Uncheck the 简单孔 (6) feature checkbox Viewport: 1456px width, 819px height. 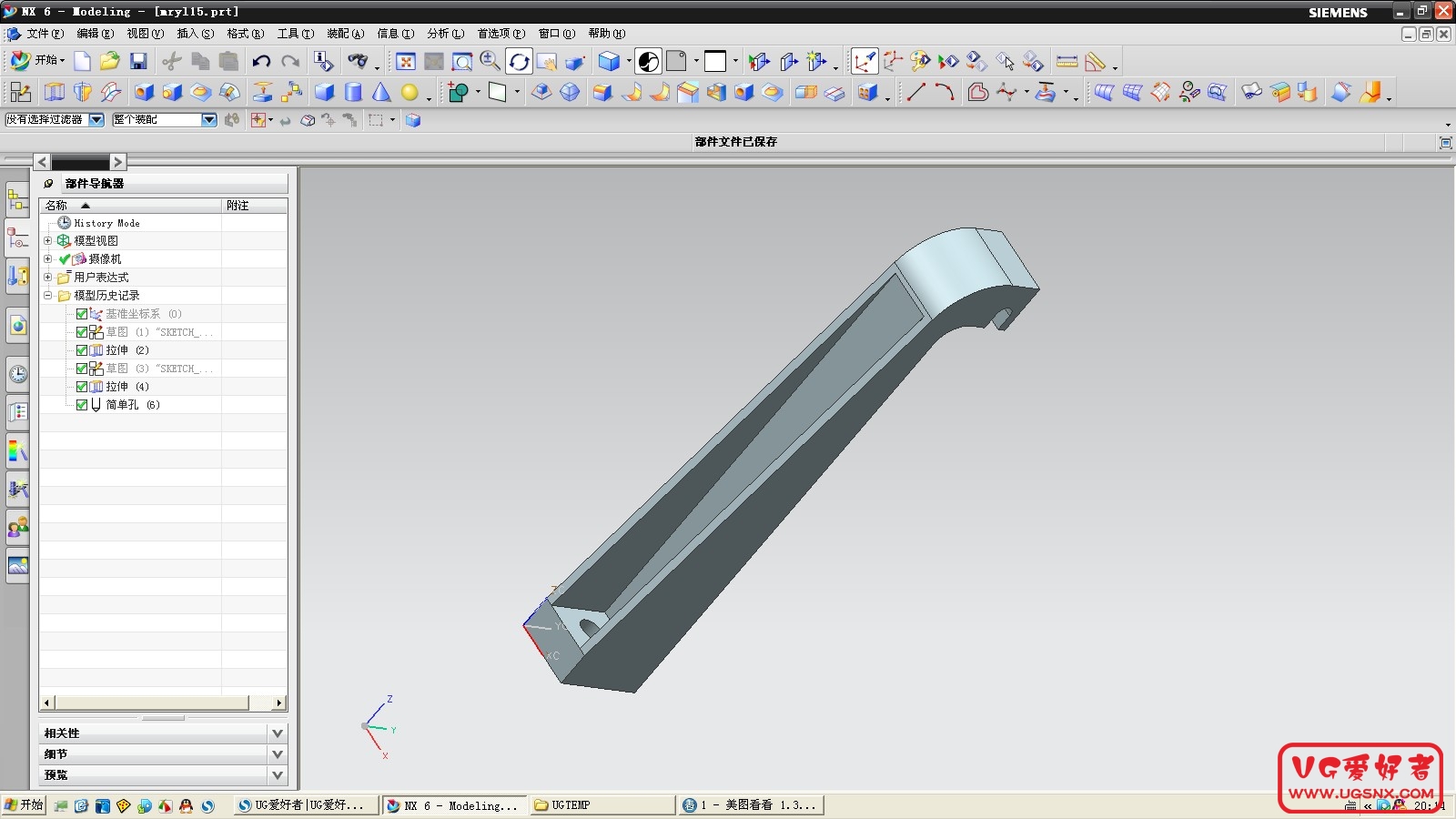coord(82,405)
